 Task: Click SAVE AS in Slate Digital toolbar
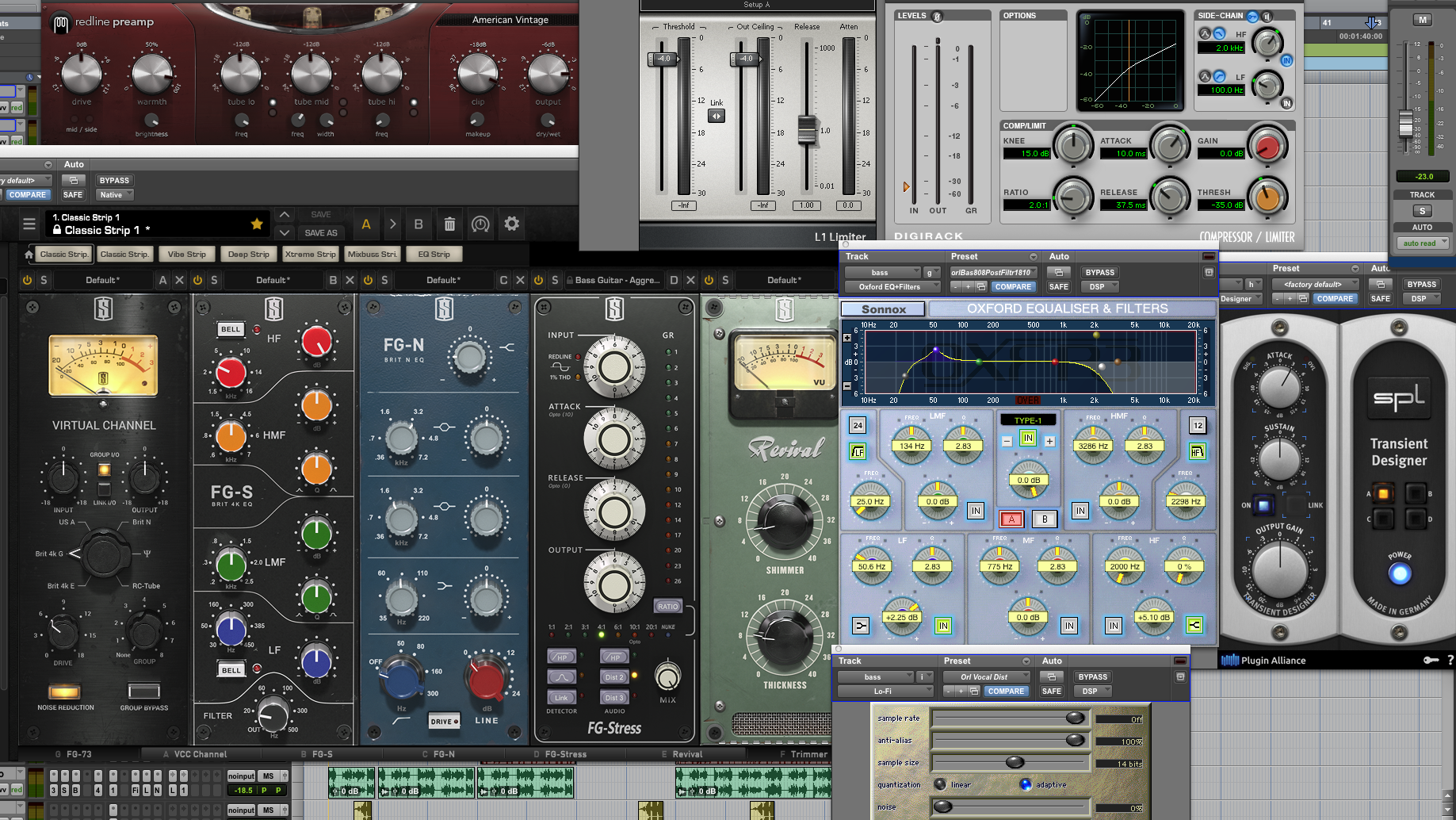(x=321, y=232)
